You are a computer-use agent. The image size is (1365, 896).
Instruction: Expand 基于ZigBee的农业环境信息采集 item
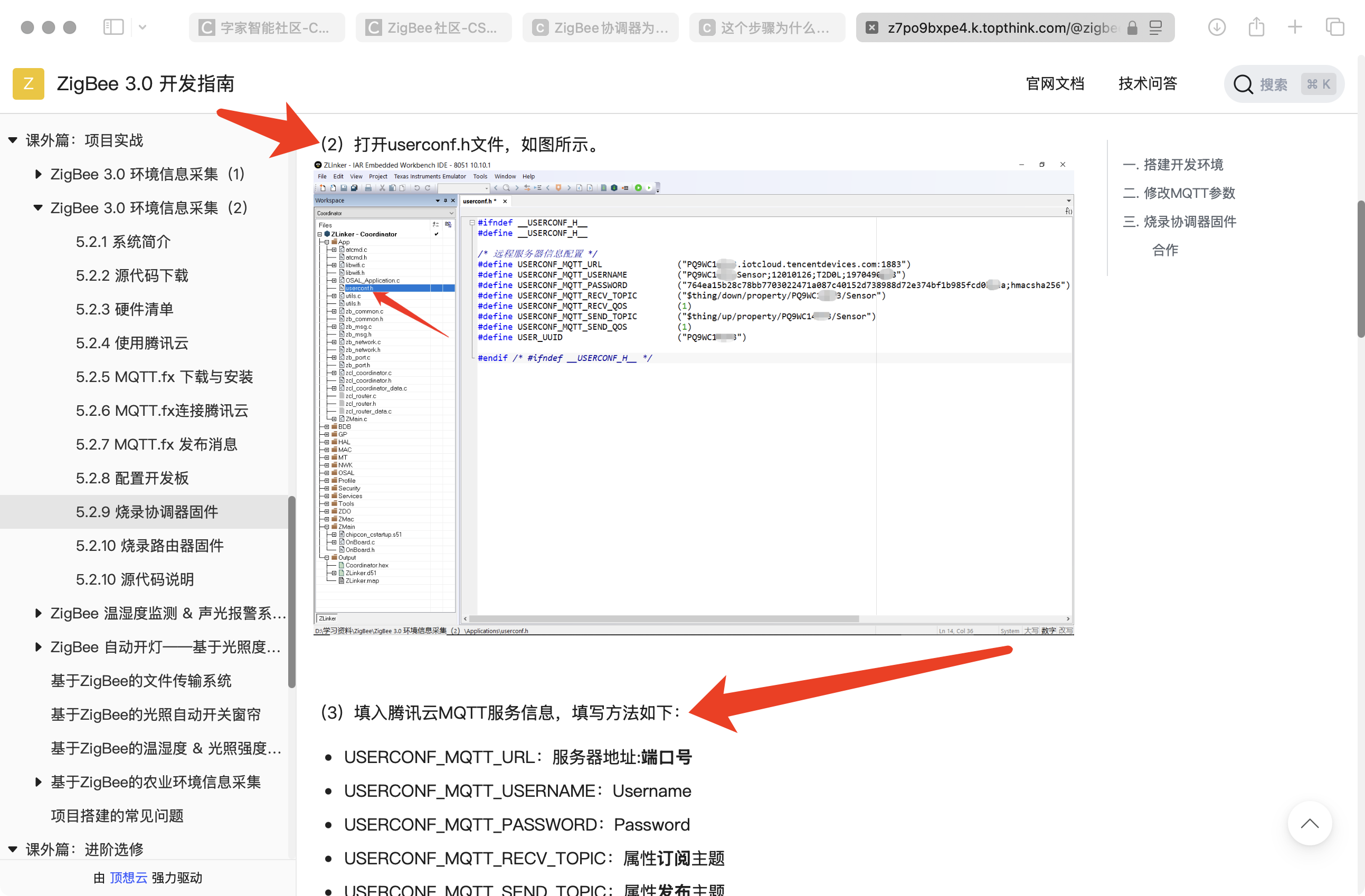pyautogui.click(x=38, y=782)
